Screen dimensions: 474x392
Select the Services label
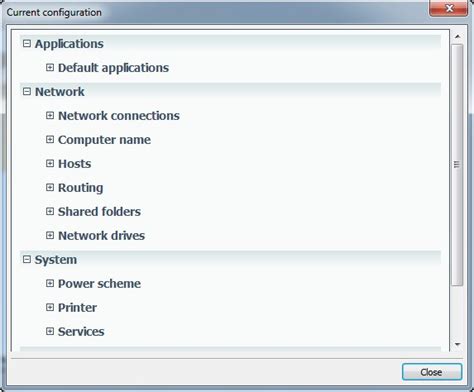point(81,332)
